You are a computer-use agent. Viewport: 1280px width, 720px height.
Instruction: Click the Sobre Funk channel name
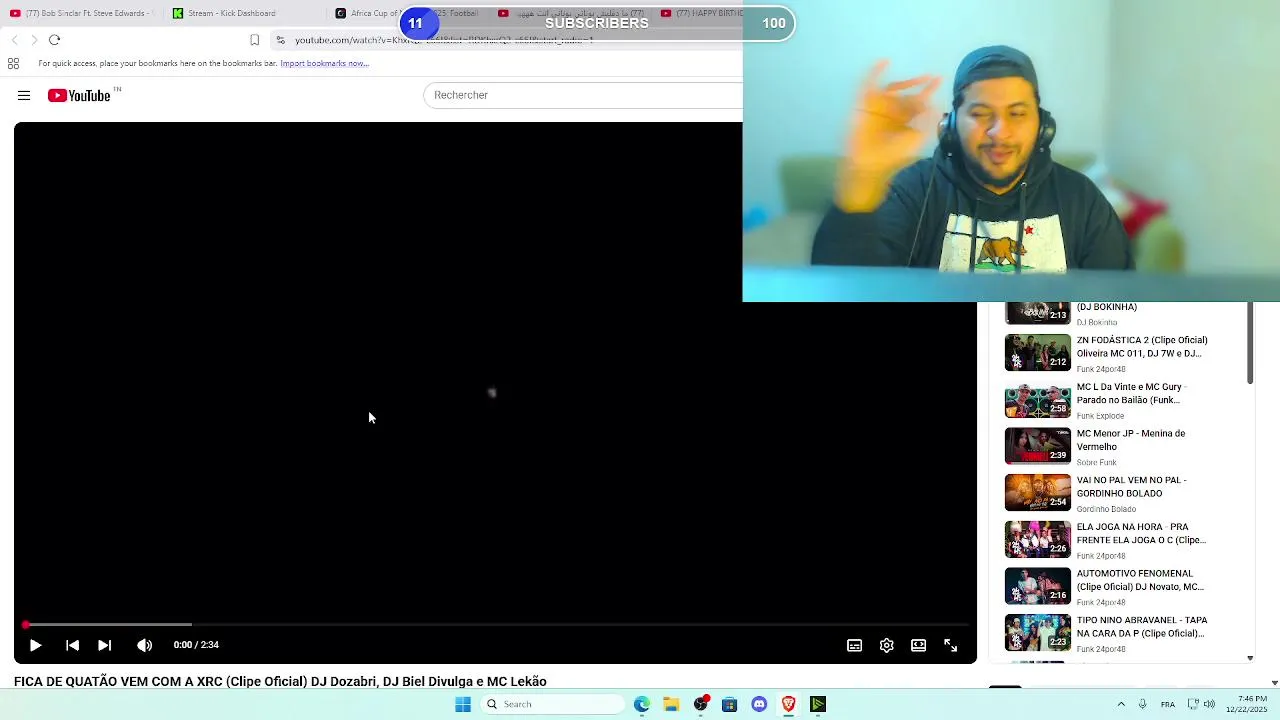(x=1096, y=462)
